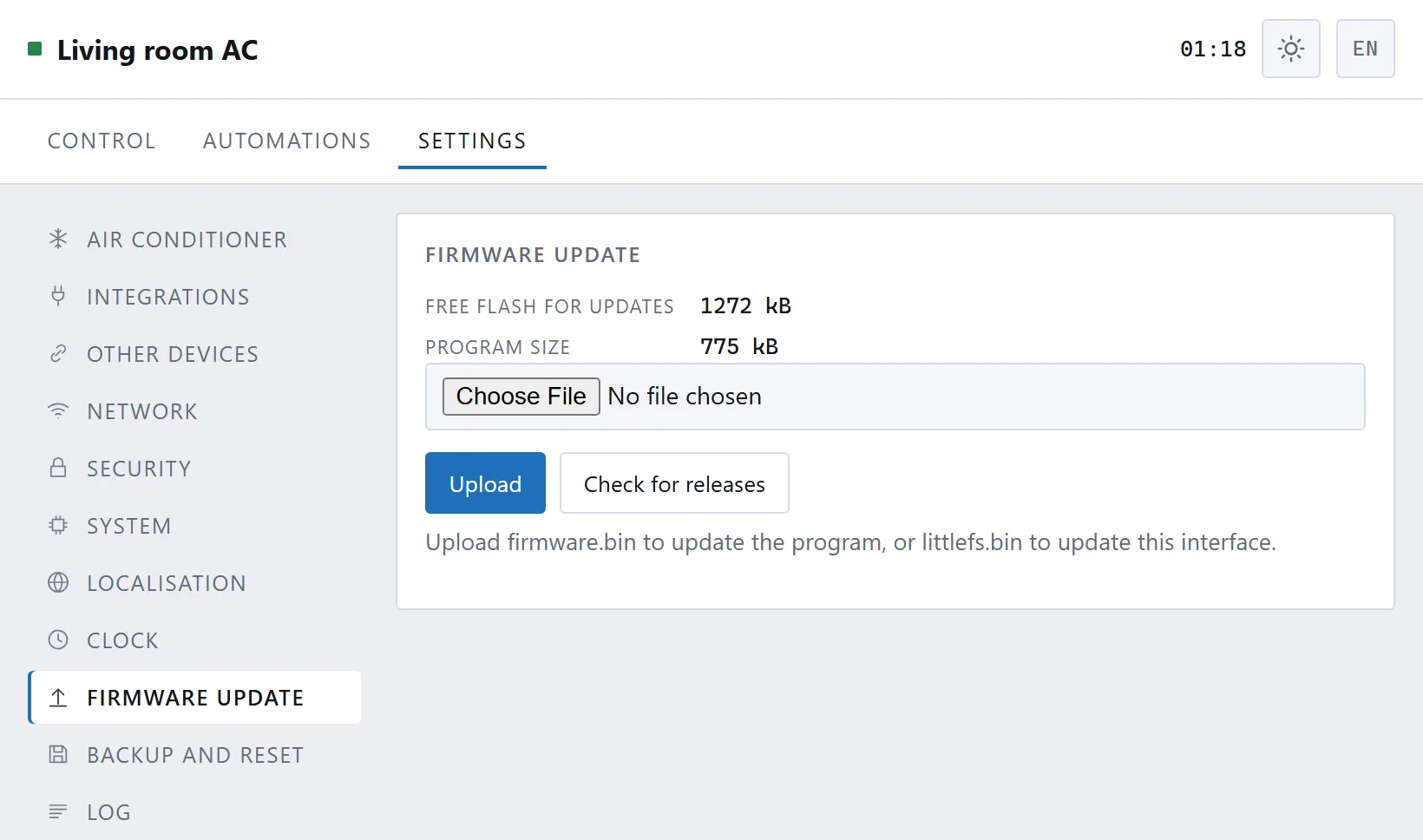Image resolution: width=1423 pixels, height=840 pixels.
Task: Click the globe icon beside Localisation
Action: click(x=58, y=582)
